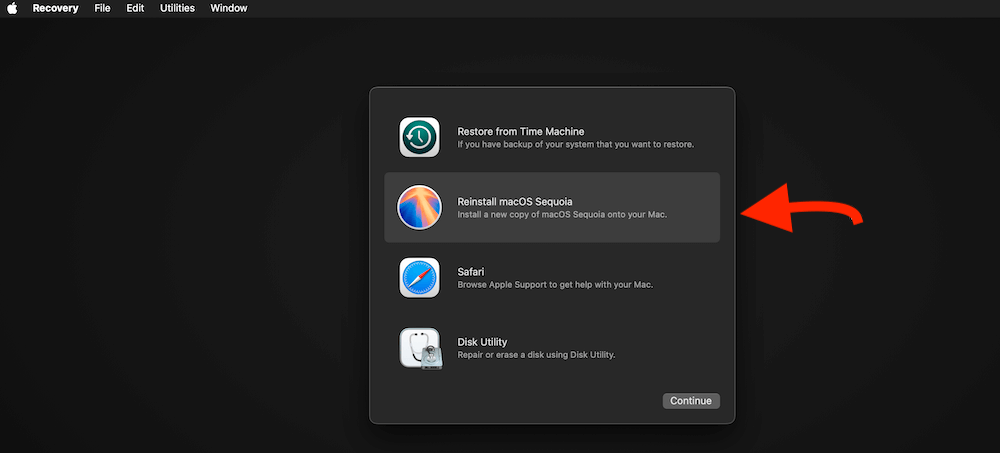Click the Safari compass icon

click(x=419, y=277)
